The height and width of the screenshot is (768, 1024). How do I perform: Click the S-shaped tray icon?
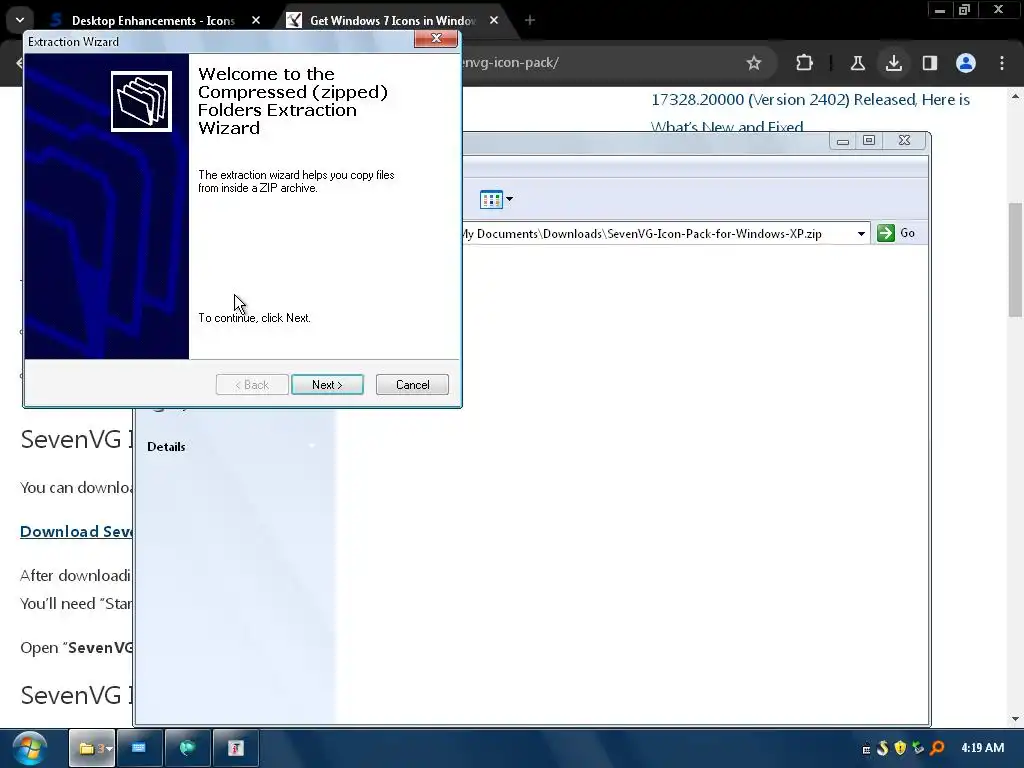pyautogui.click(x=883, y=748)
